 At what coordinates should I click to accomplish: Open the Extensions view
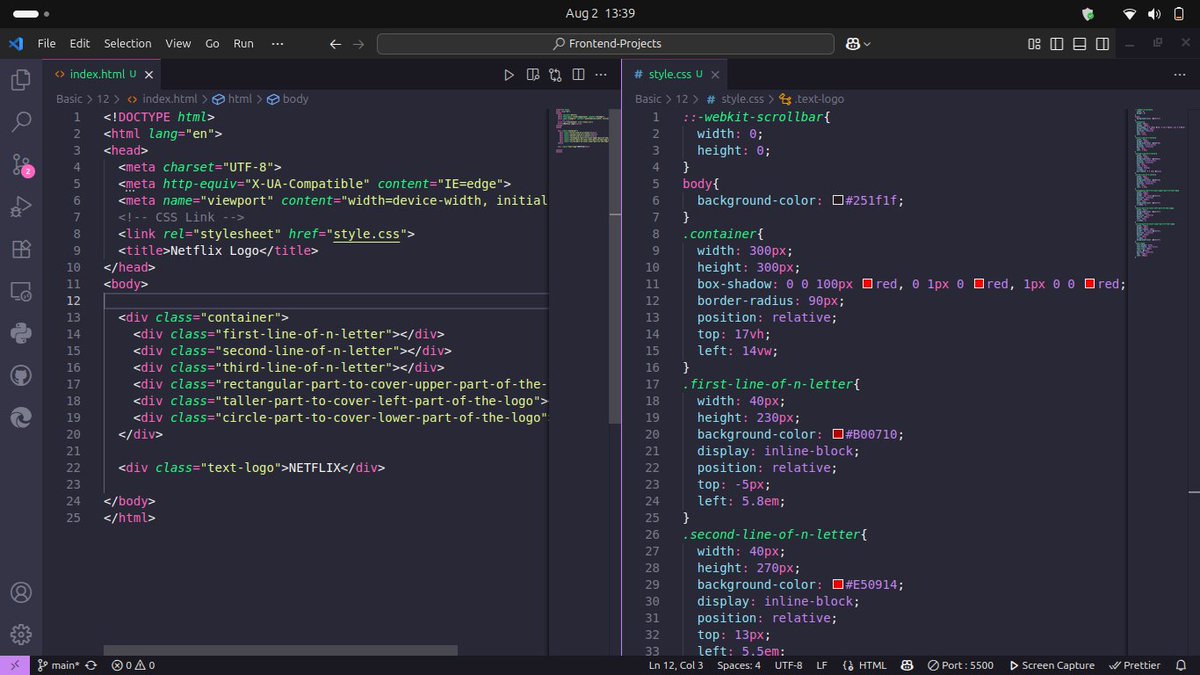tap(20, 249)
